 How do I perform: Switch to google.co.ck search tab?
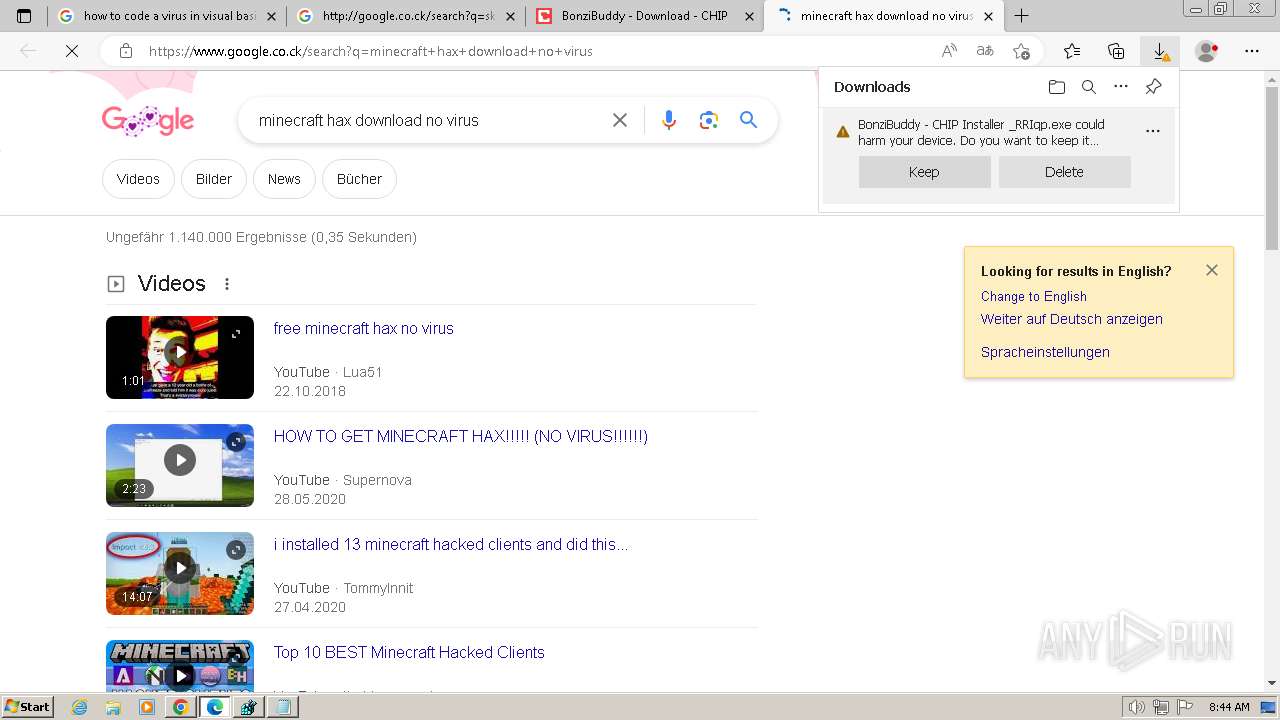click(404, 16)
